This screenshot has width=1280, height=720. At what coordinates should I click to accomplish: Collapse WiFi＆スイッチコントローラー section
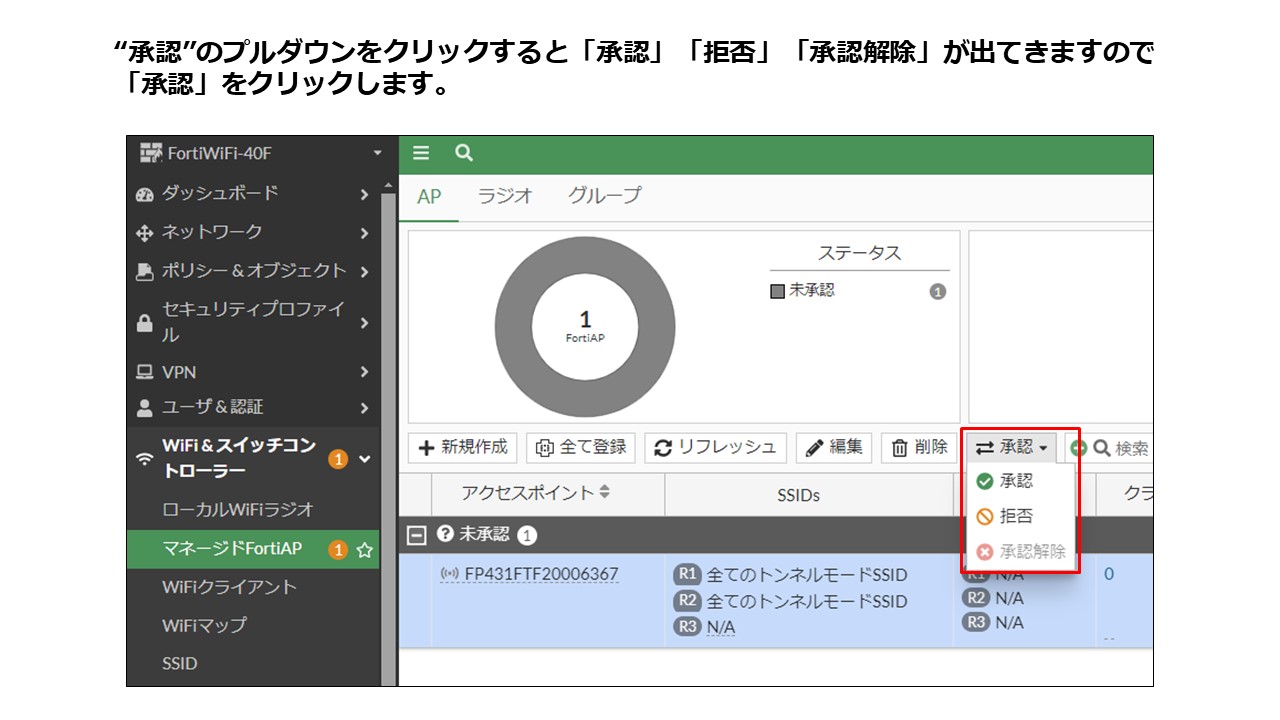point(253,458)
